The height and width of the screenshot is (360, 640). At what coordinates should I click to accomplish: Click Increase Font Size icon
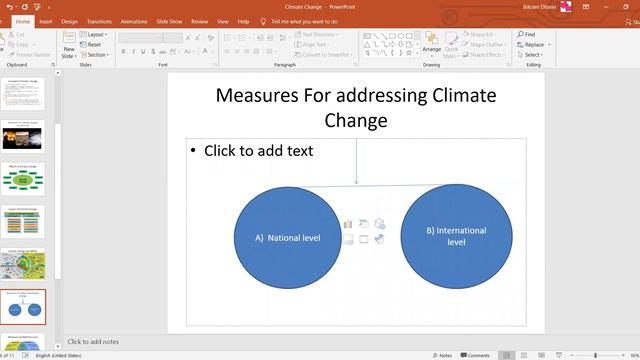click(188, 38)
